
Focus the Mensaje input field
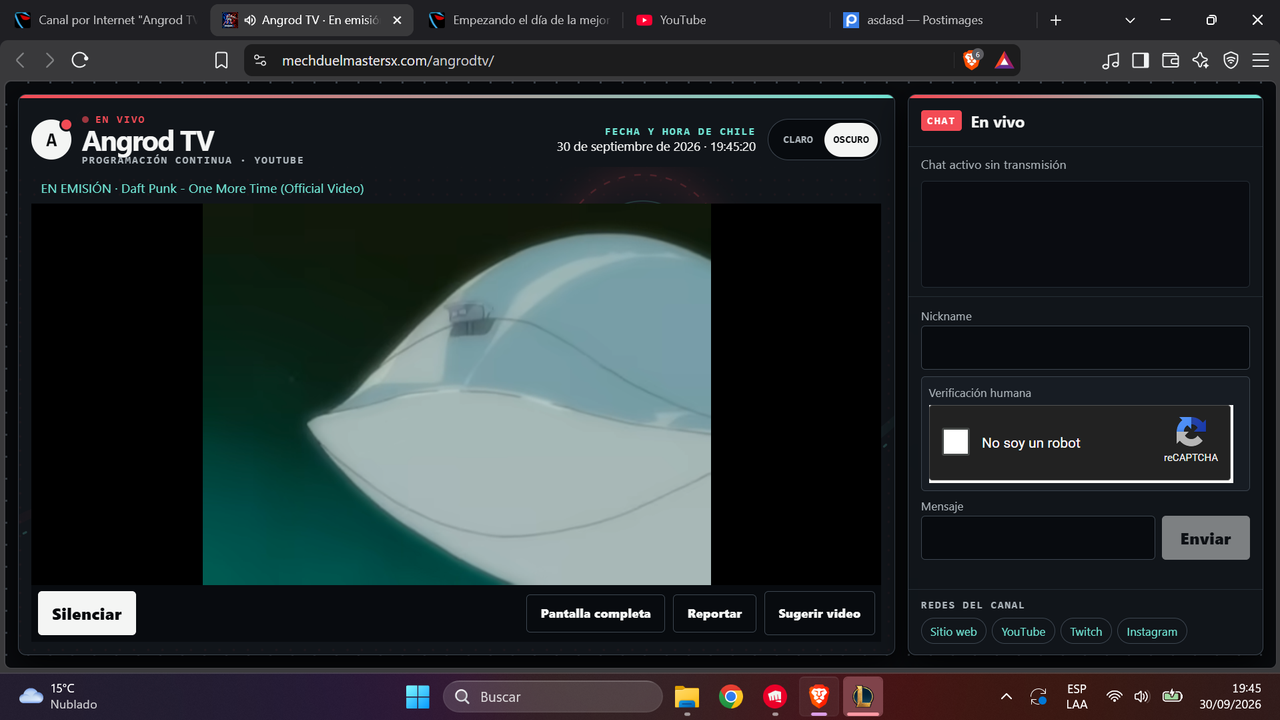(x=1038, y=538)
